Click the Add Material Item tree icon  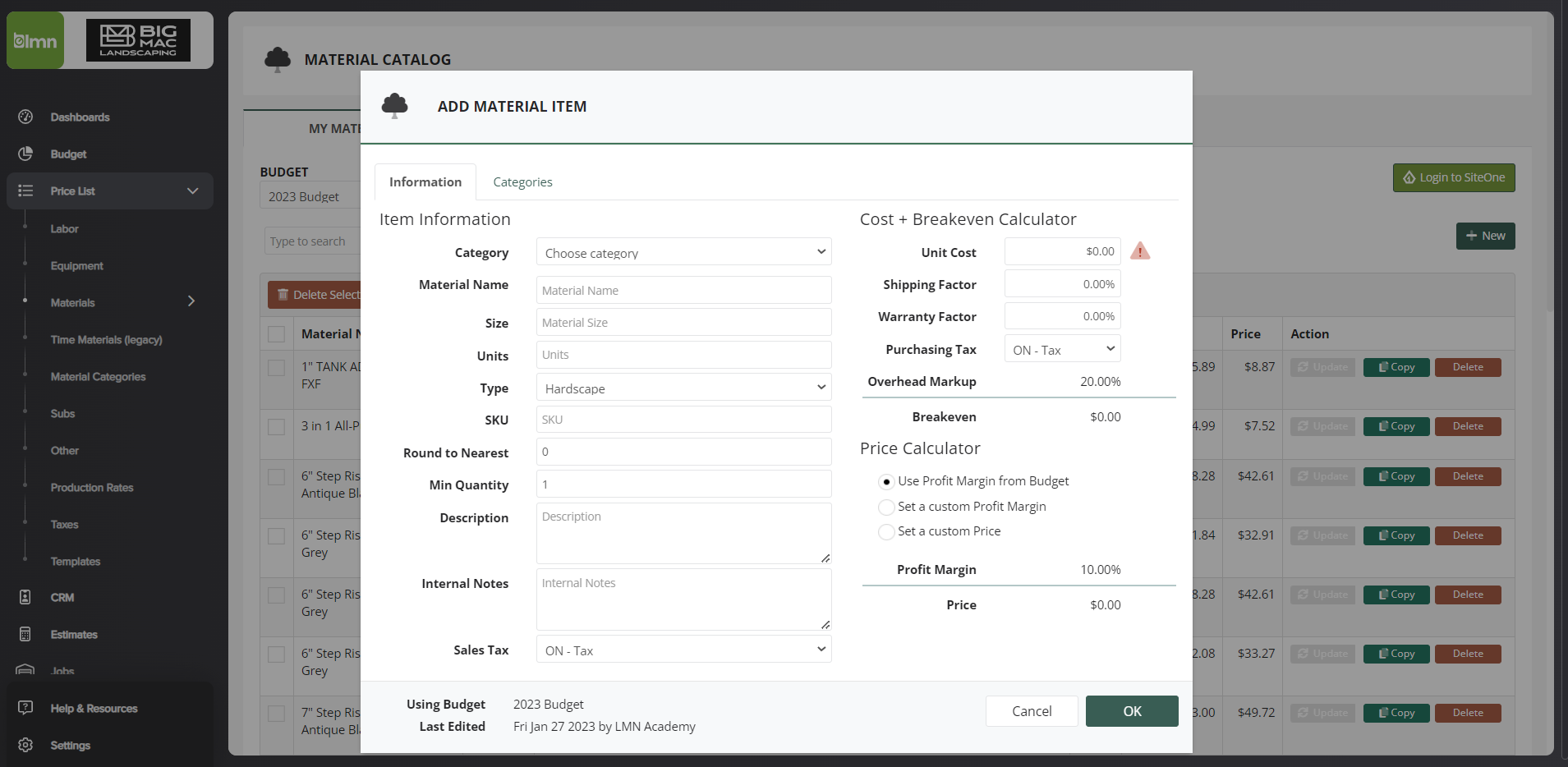tap(395, 106)
